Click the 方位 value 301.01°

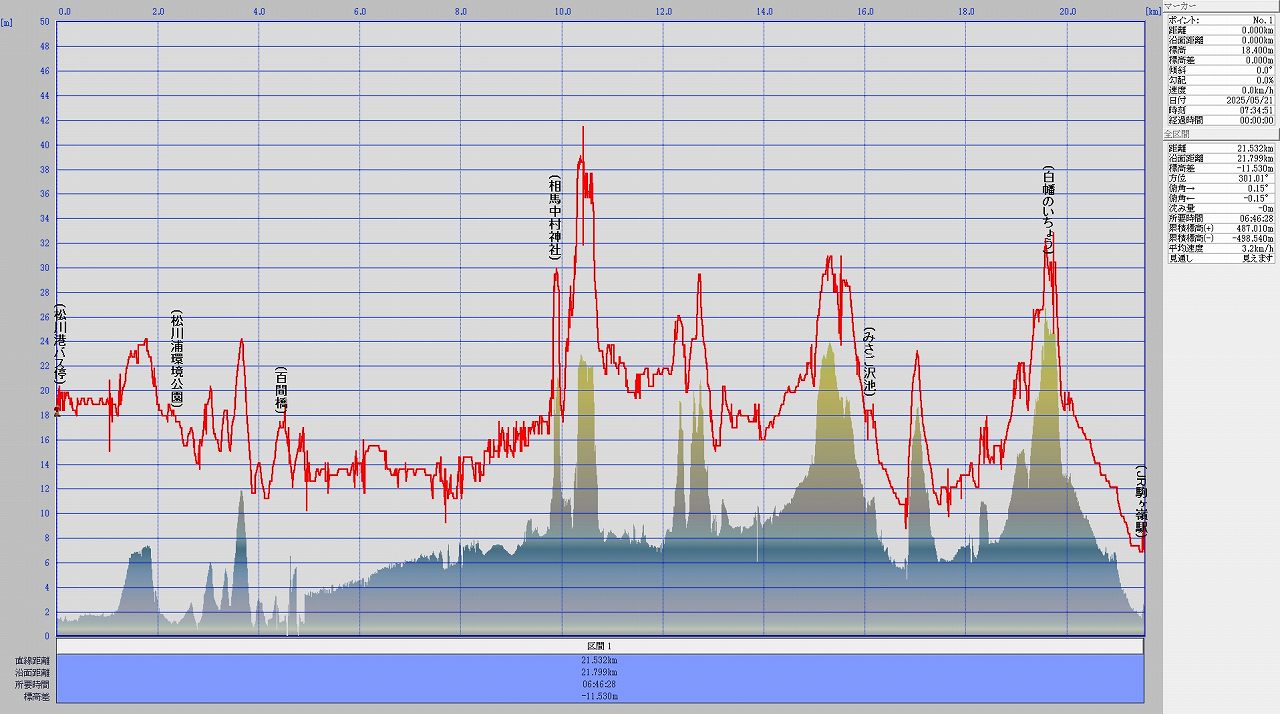point(1256,178)
